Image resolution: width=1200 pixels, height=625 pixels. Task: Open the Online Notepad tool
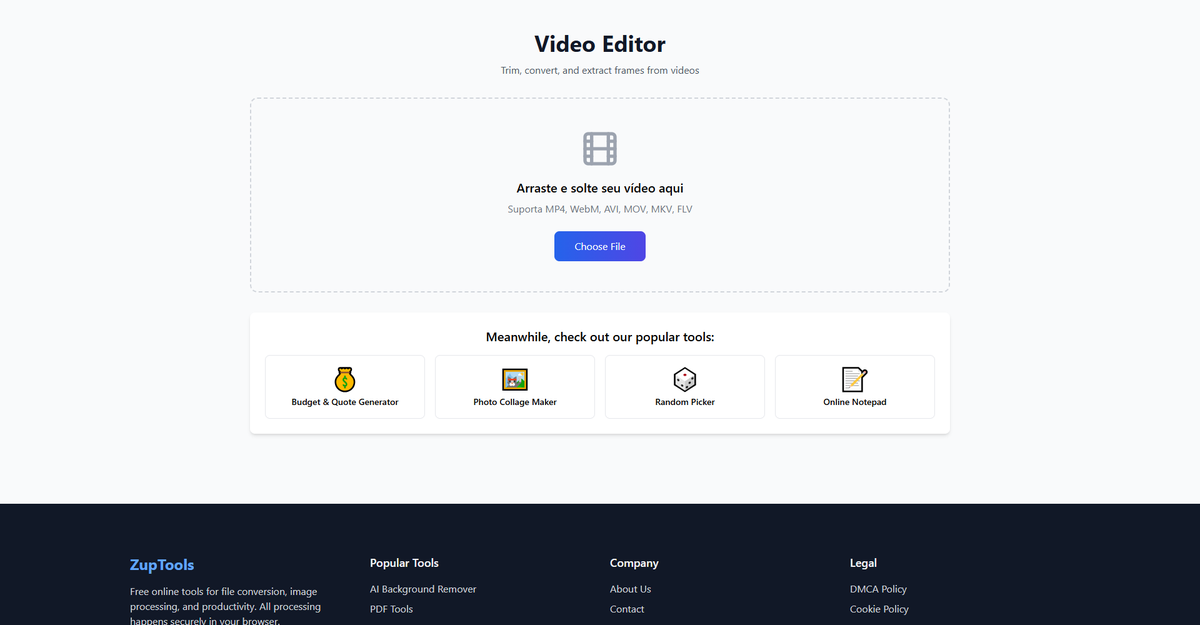(x=855, y=387)
